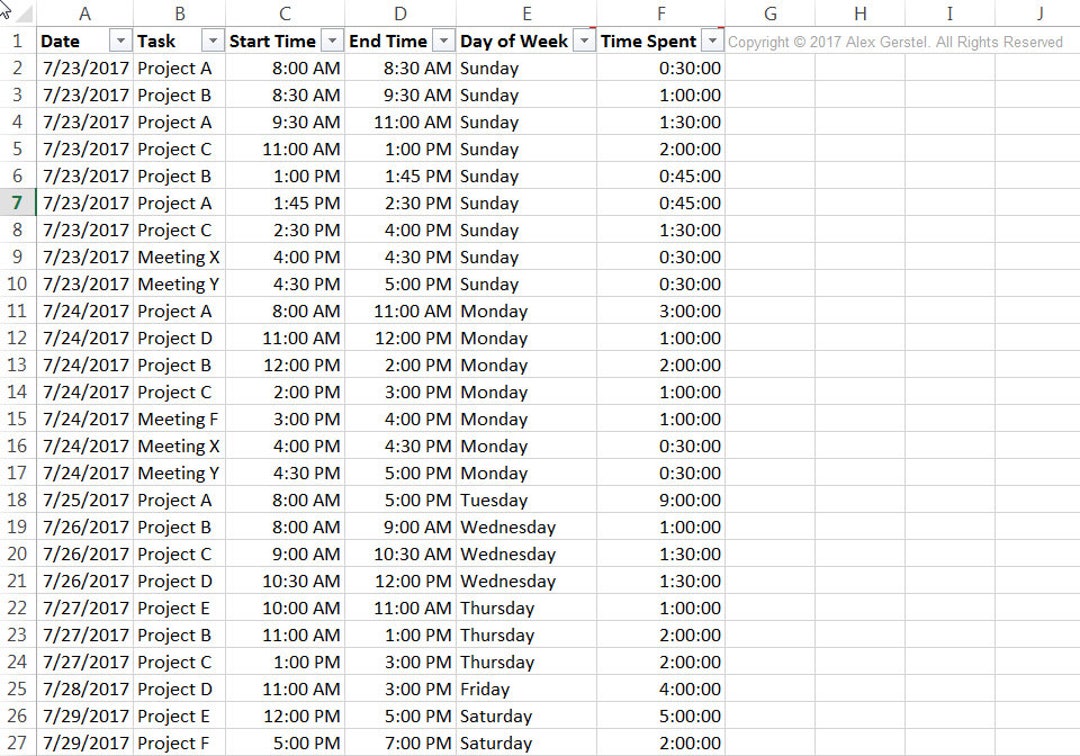Select row number 18
The width and height of the screenshot is (1080, 756).
(x=17, y=500)
